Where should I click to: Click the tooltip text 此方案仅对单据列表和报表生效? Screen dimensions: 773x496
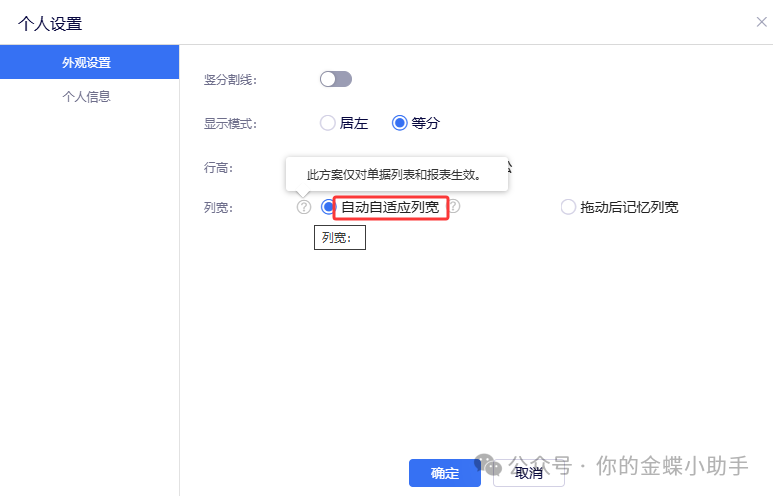pyautogui.click(x=394, y=175)
